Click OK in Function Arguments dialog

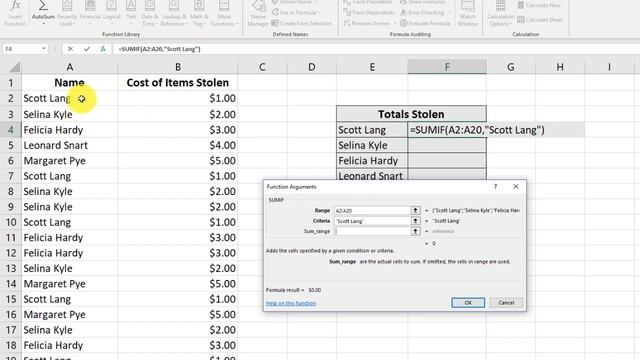point(468,302)
